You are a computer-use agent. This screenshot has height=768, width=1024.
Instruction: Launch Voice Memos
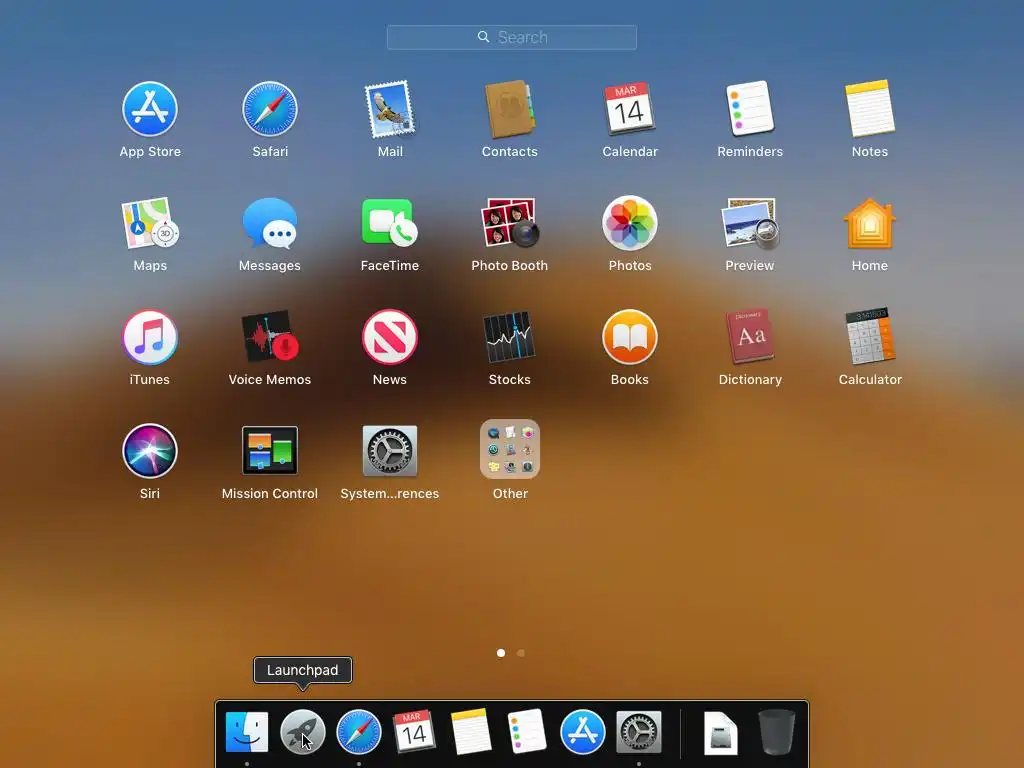(x=270, y=337)
